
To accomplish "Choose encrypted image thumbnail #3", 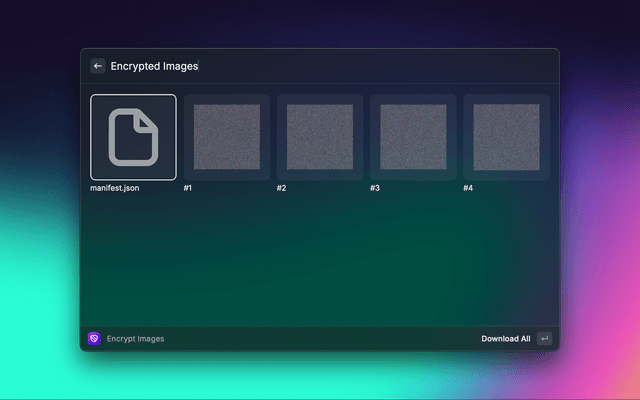I will (413, 137).
